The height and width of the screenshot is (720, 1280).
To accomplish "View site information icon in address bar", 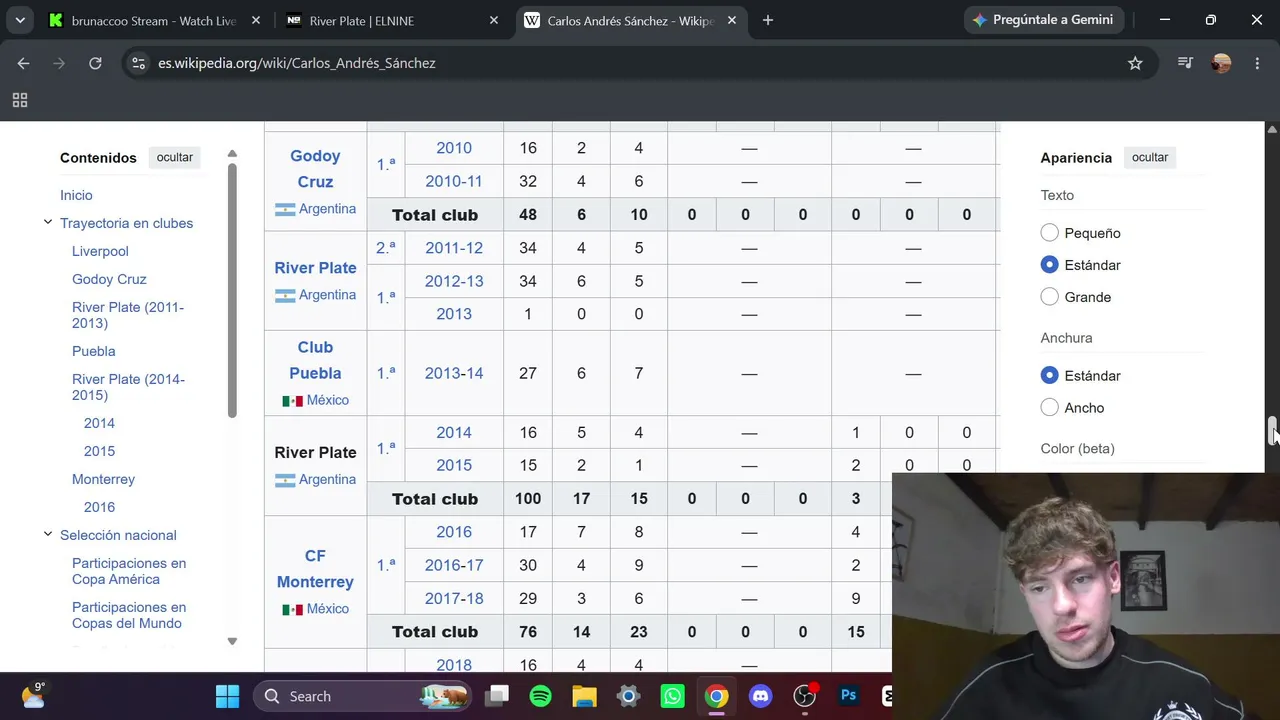I will click(138, 63).
